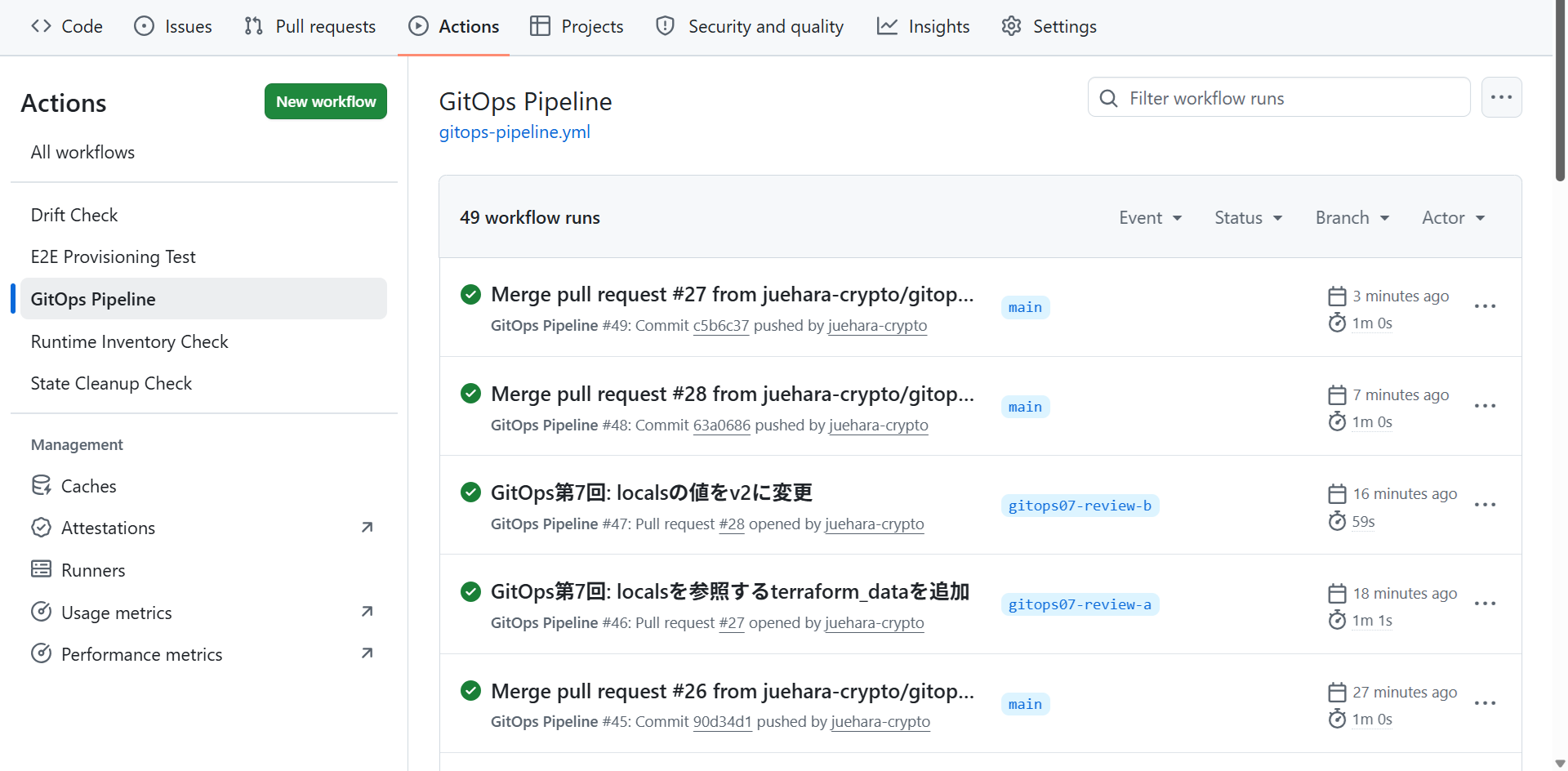Click the New workflow button

pos(326,101)
